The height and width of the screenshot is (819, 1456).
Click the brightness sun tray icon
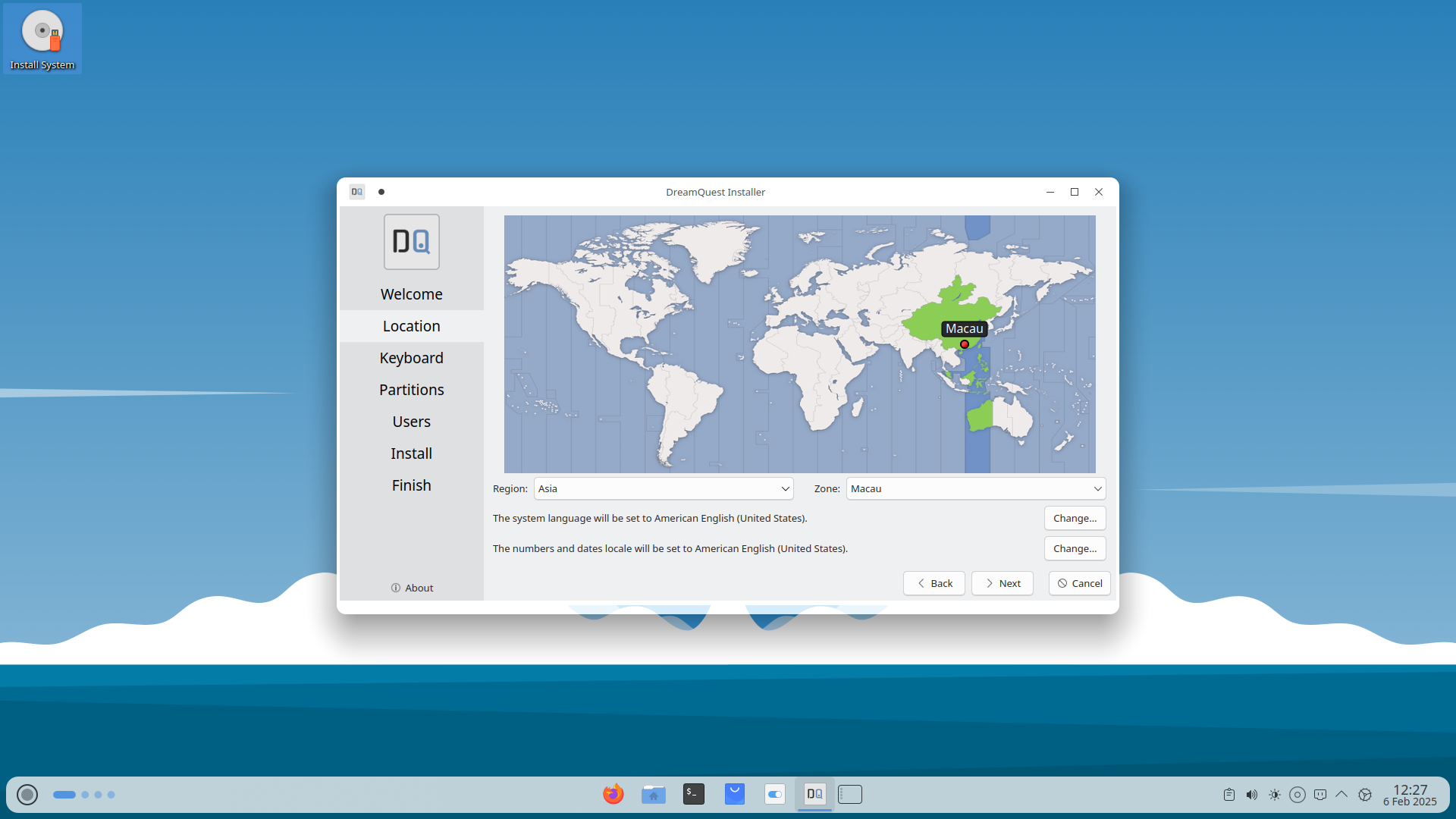click(x=1274, y=795)
